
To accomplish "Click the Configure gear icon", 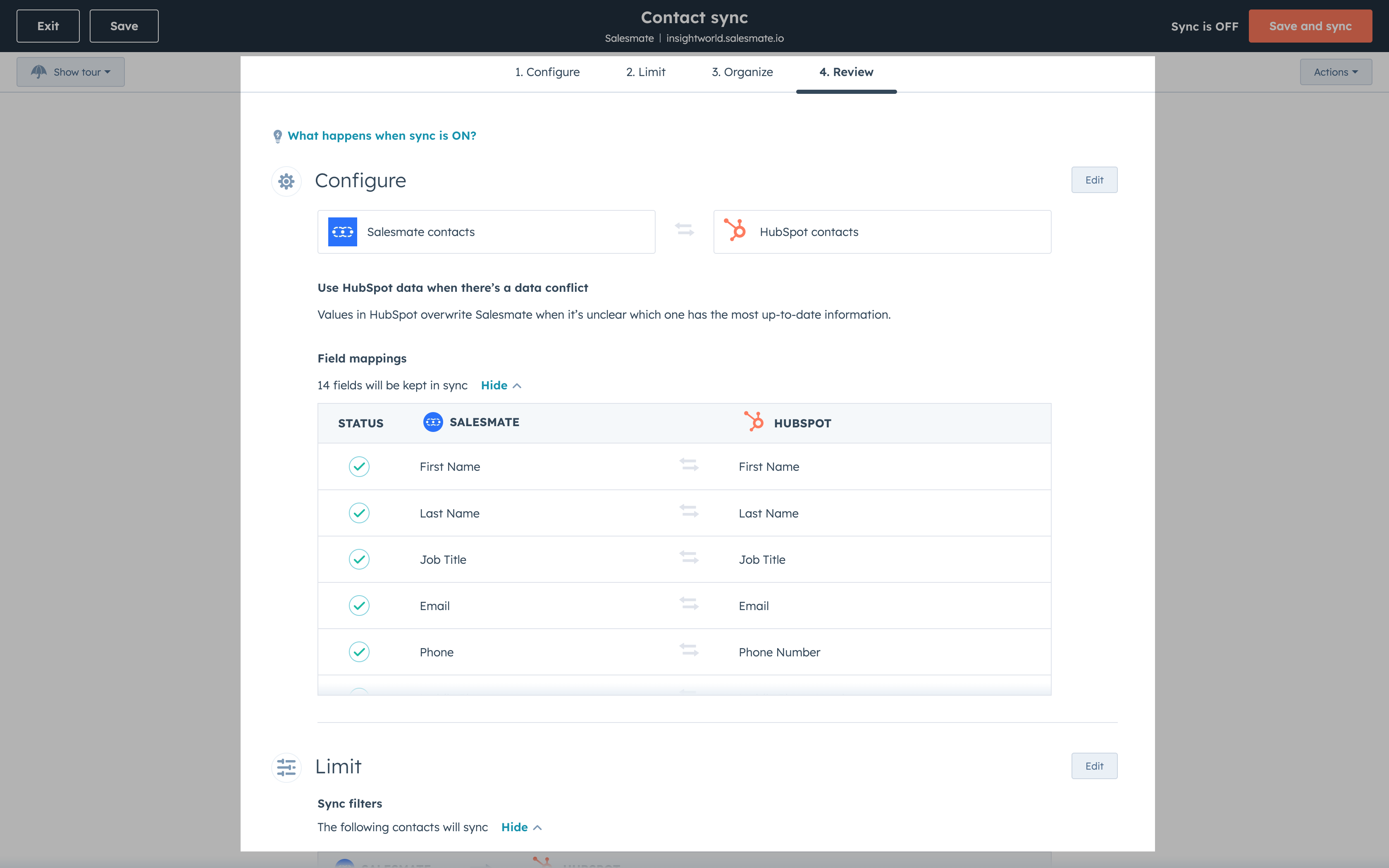I will [286, 181].
